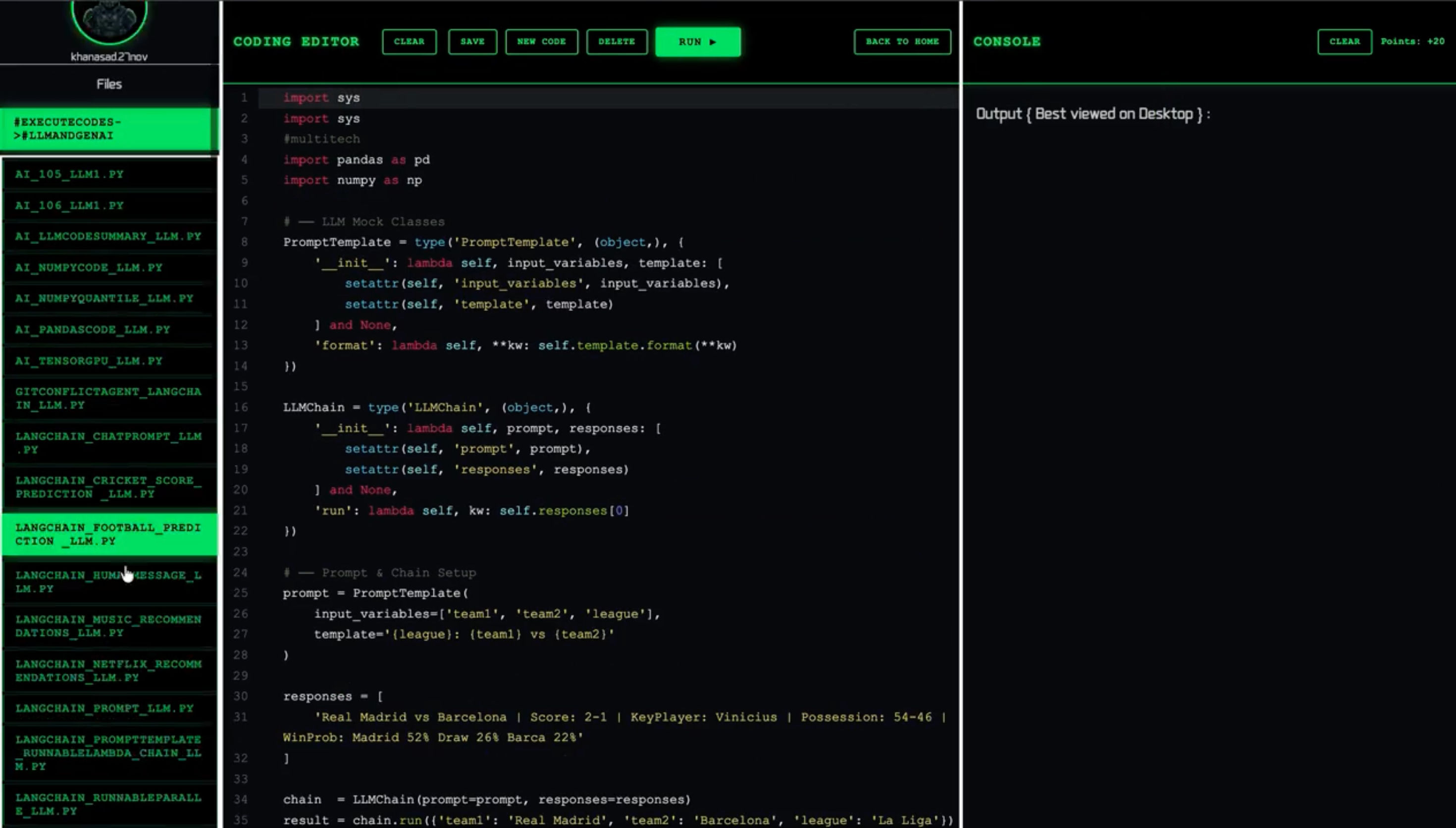Open LANGCHAIN_CHATPROMPT_LLM.PY file

click(109, 442)
